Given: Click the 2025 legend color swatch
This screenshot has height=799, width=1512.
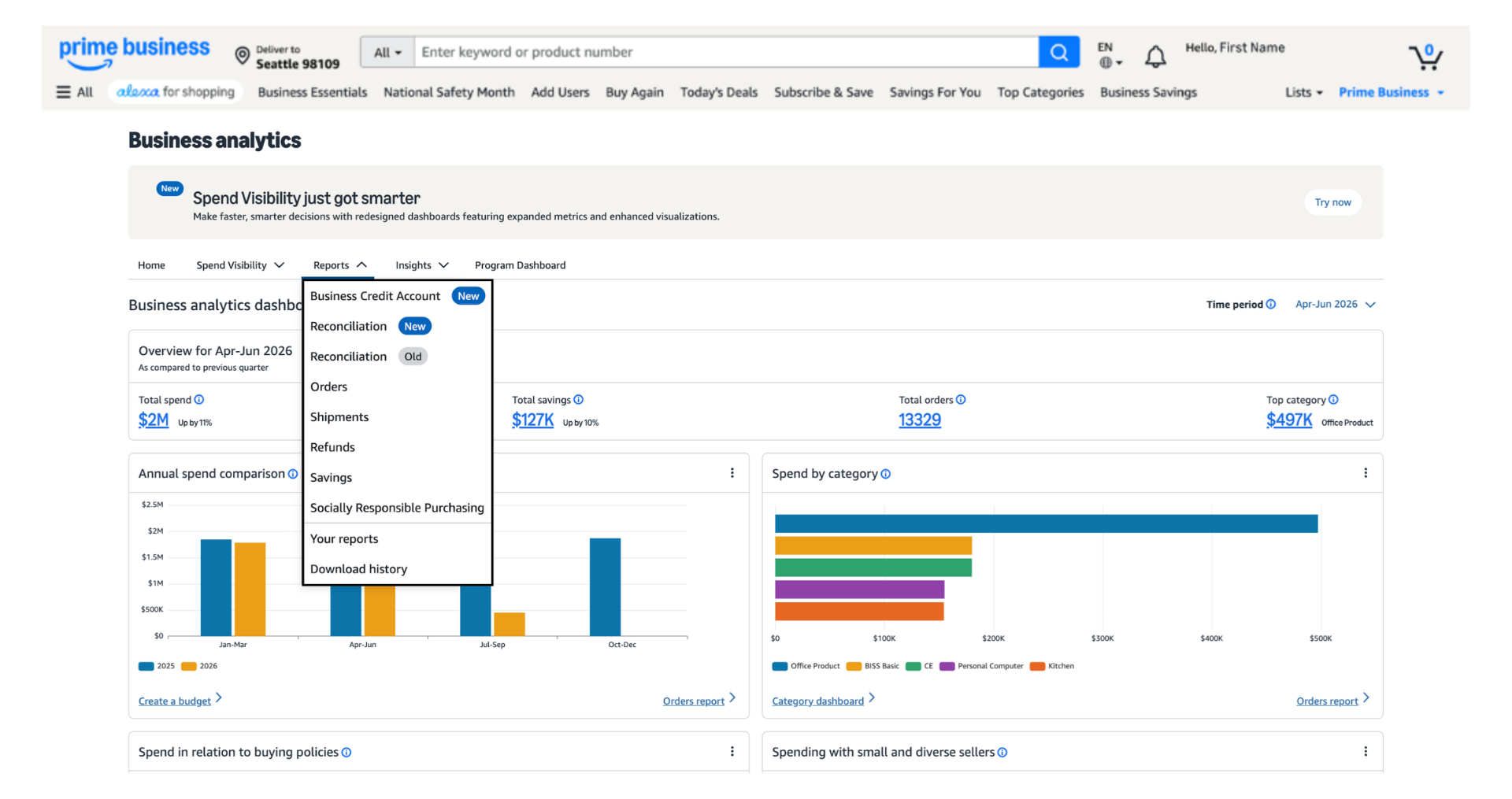Looking at the screenshot, I should tap(146, 666).
